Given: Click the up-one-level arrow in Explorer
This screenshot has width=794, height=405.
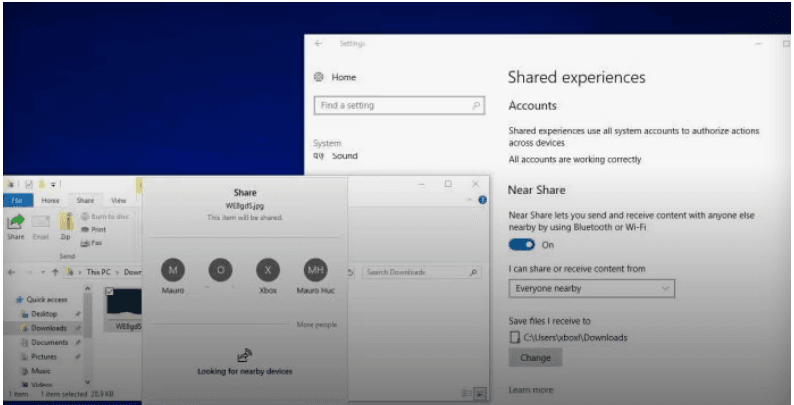Looking at the screenshot, I should point(55,272).
